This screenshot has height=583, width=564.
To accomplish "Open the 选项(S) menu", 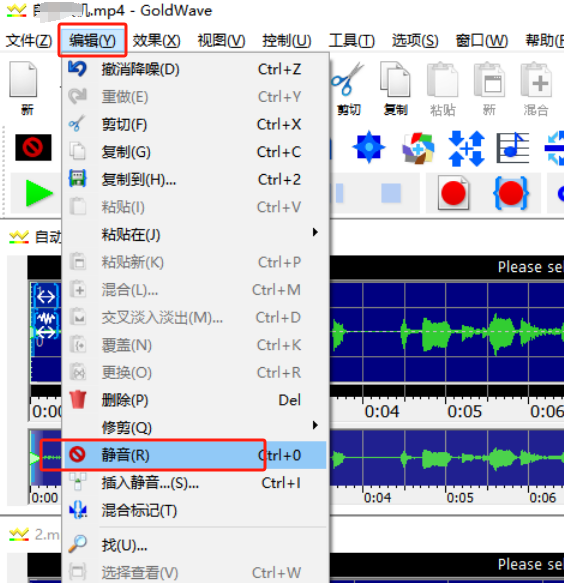I will [x=415, y=40].
